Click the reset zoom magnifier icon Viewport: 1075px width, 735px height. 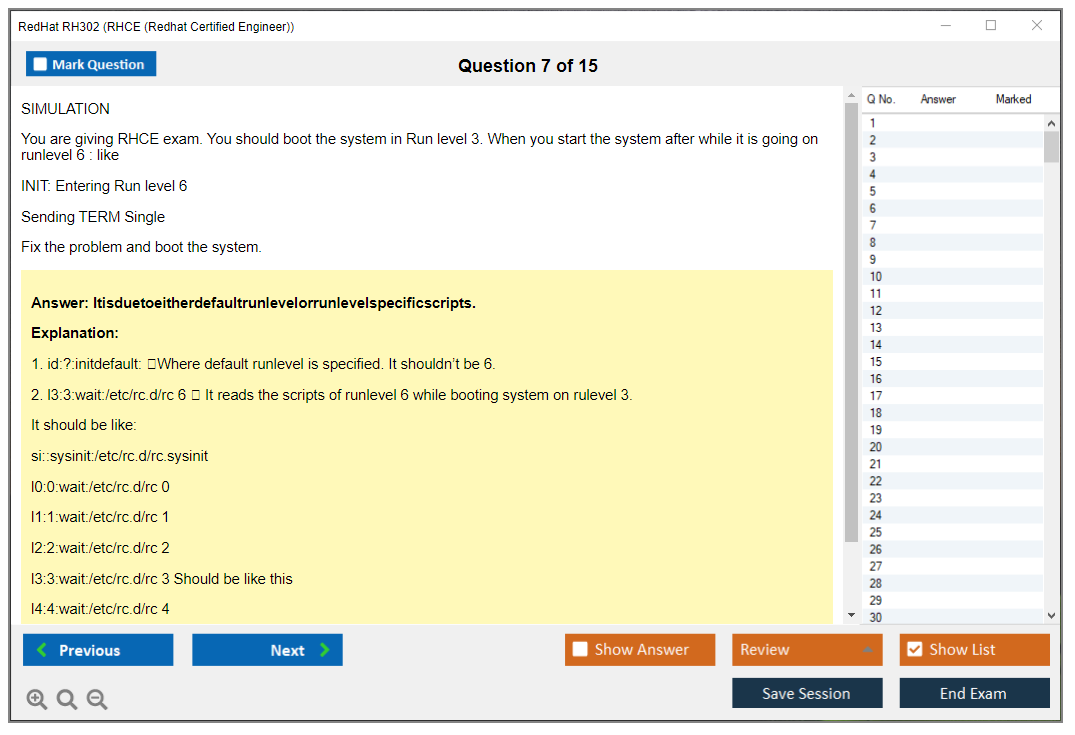67,700
